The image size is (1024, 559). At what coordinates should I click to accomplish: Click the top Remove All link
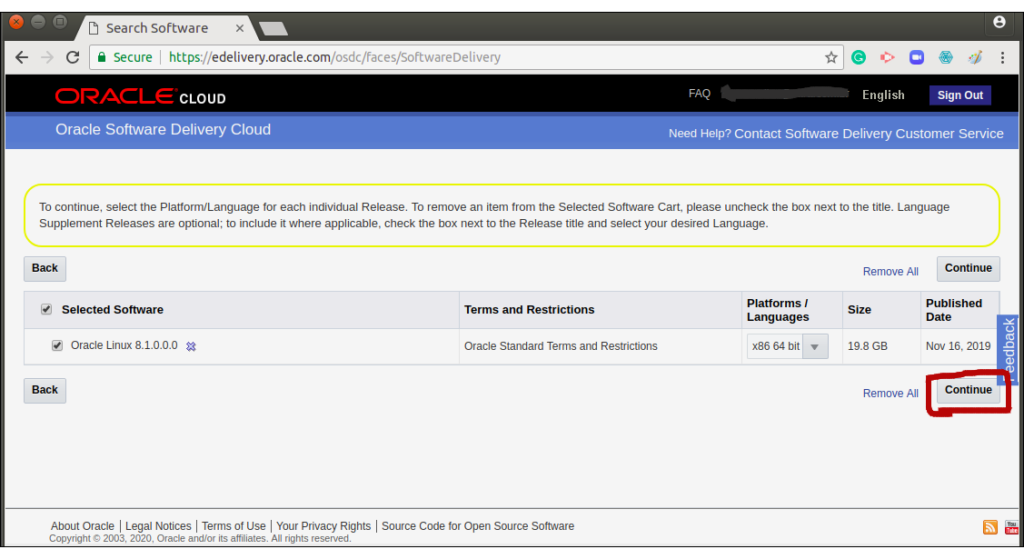890,272
